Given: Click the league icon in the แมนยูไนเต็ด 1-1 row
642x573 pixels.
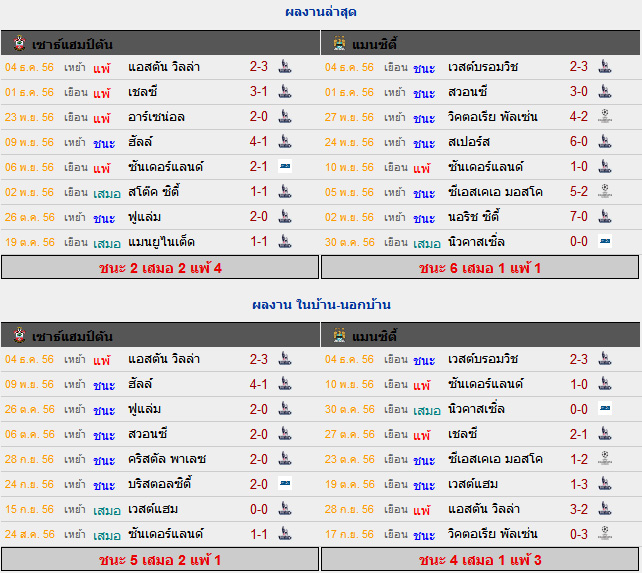Looking at the screenshot, I should tap(285, 241).
